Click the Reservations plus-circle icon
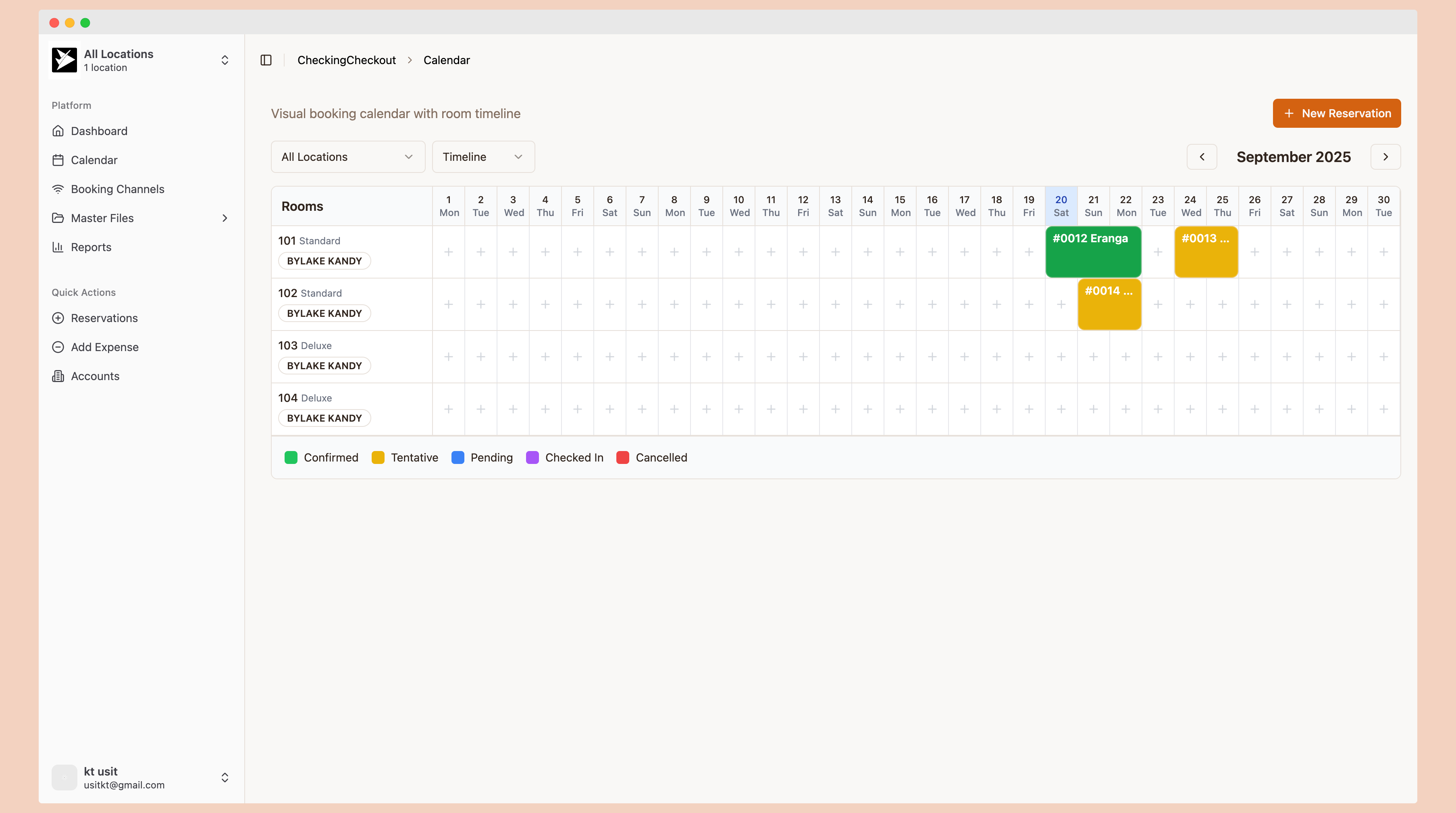The height and width of the screenshot is (813, 1456). pos(58,318)
